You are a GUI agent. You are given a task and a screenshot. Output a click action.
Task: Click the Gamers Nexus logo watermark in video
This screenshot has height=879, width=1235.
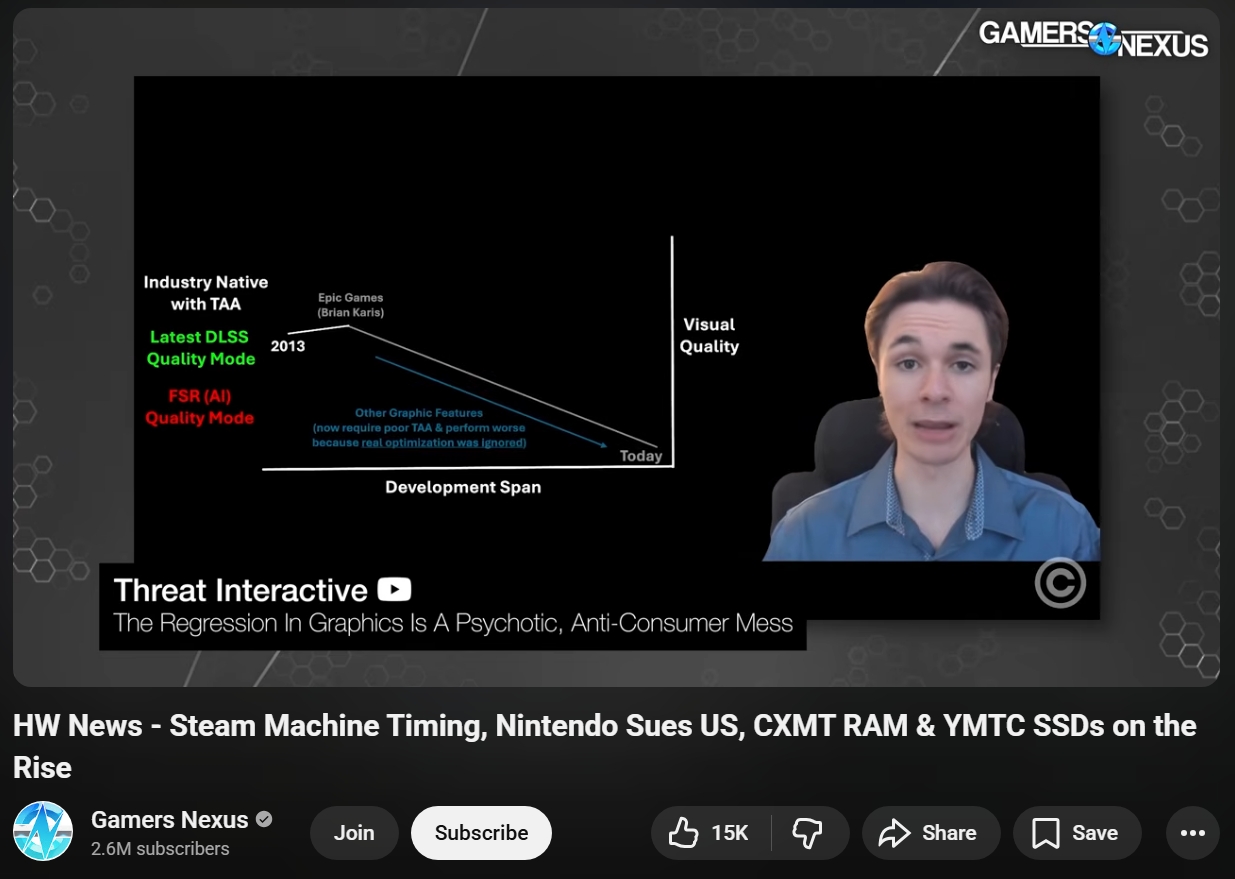[x=1093, y=38]
